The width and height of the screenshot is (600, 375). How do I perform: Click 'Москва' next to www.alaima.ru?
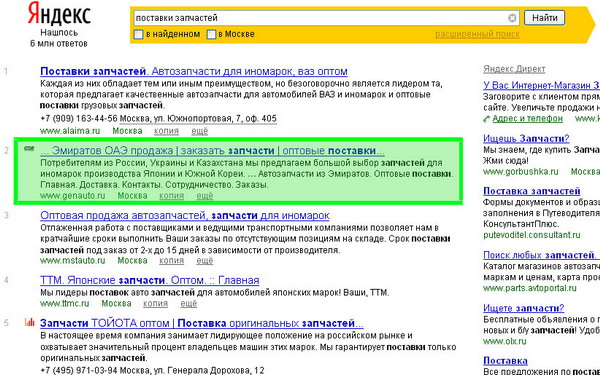(127, 131)
